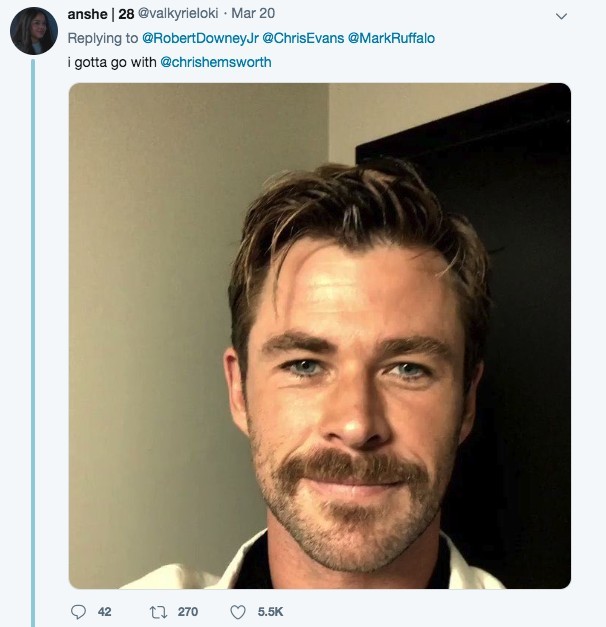Click the "Replying to" label

click(102, 38)
